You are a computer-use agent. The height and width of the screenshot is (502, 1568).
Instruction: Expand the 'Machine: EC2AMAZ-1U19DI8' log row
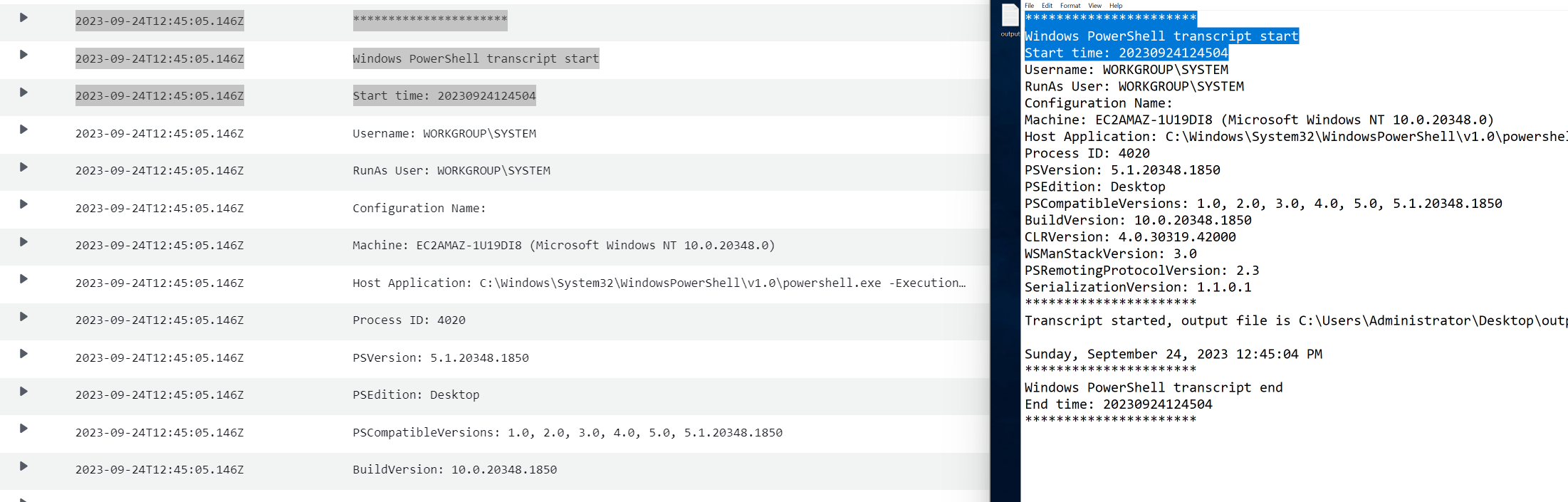[23, 242]
